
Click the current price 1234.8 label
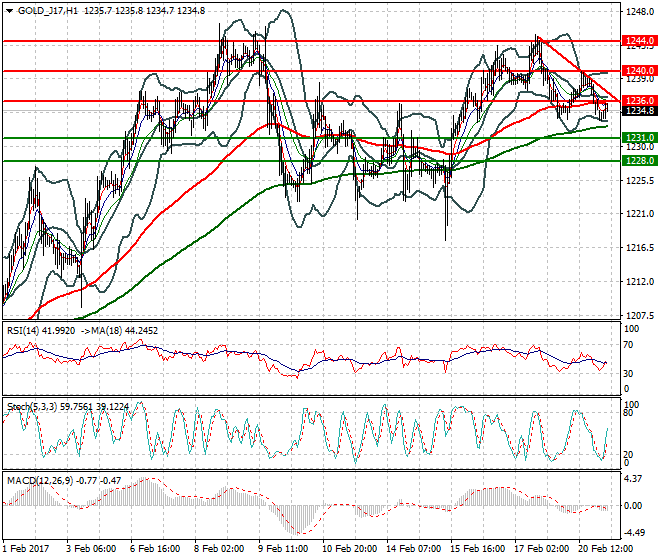[x=640, y=111]
